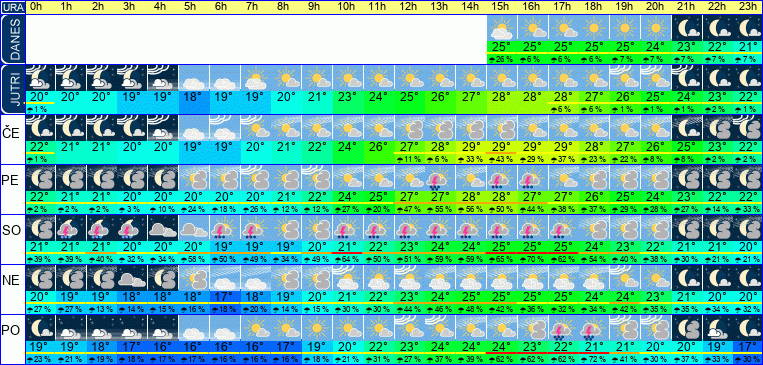This screenshot has height=365, width=763.
Task: Click the SO 1h night thunderstorm icon
Action: coord(71,227)
